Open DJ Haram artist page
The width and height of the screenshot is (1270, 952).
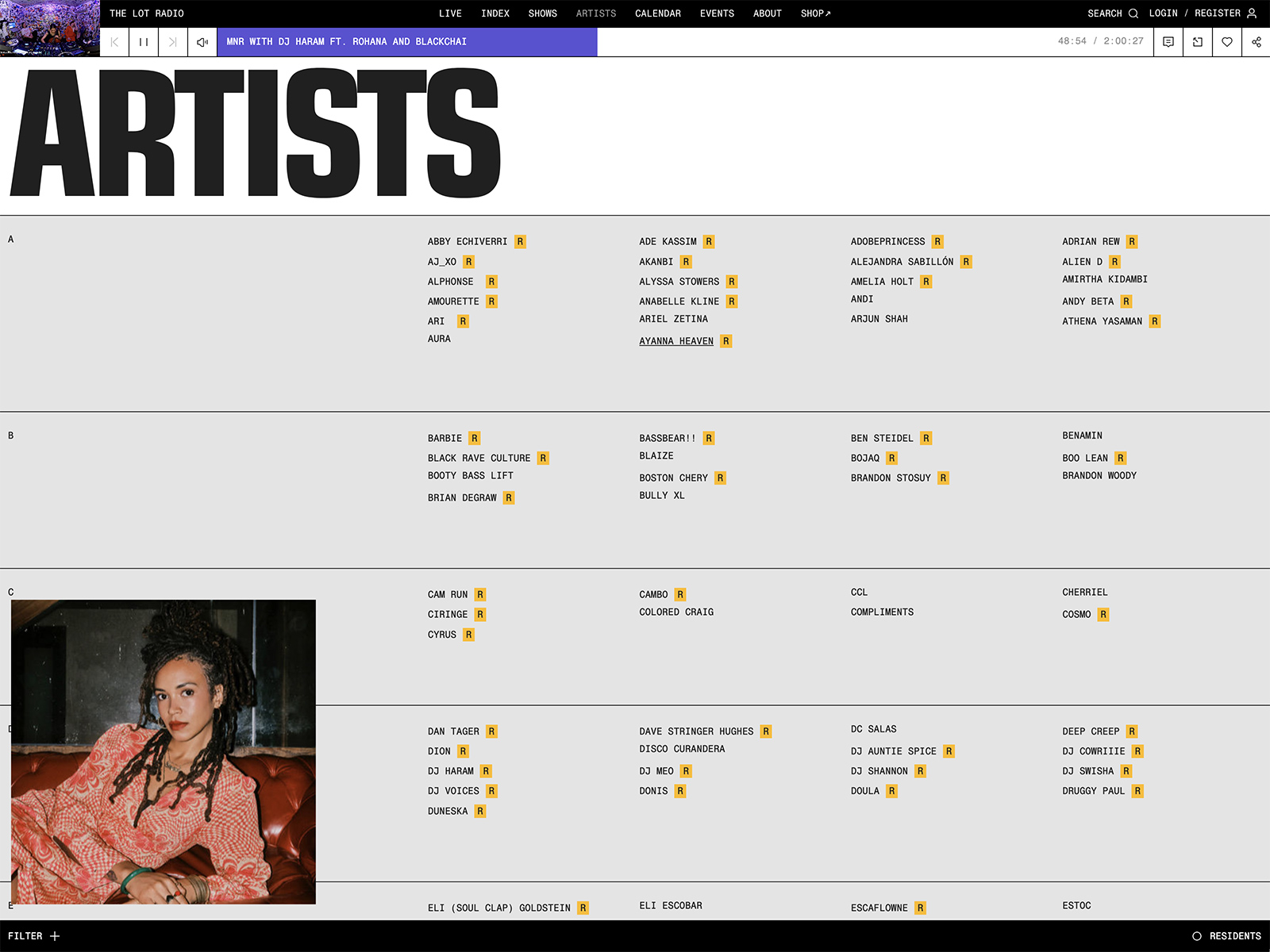pyautogui.click(x=450, y=771)
